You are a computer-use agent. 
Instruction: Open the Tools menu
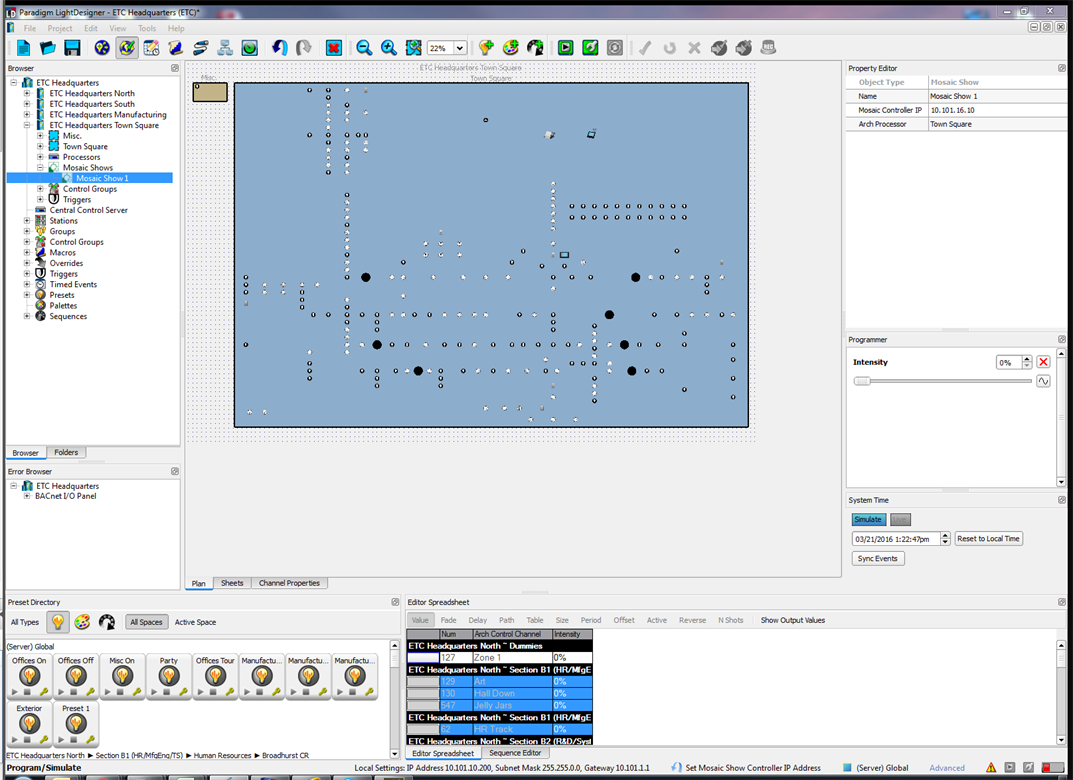pyautogui.click(x=147, y=28)
